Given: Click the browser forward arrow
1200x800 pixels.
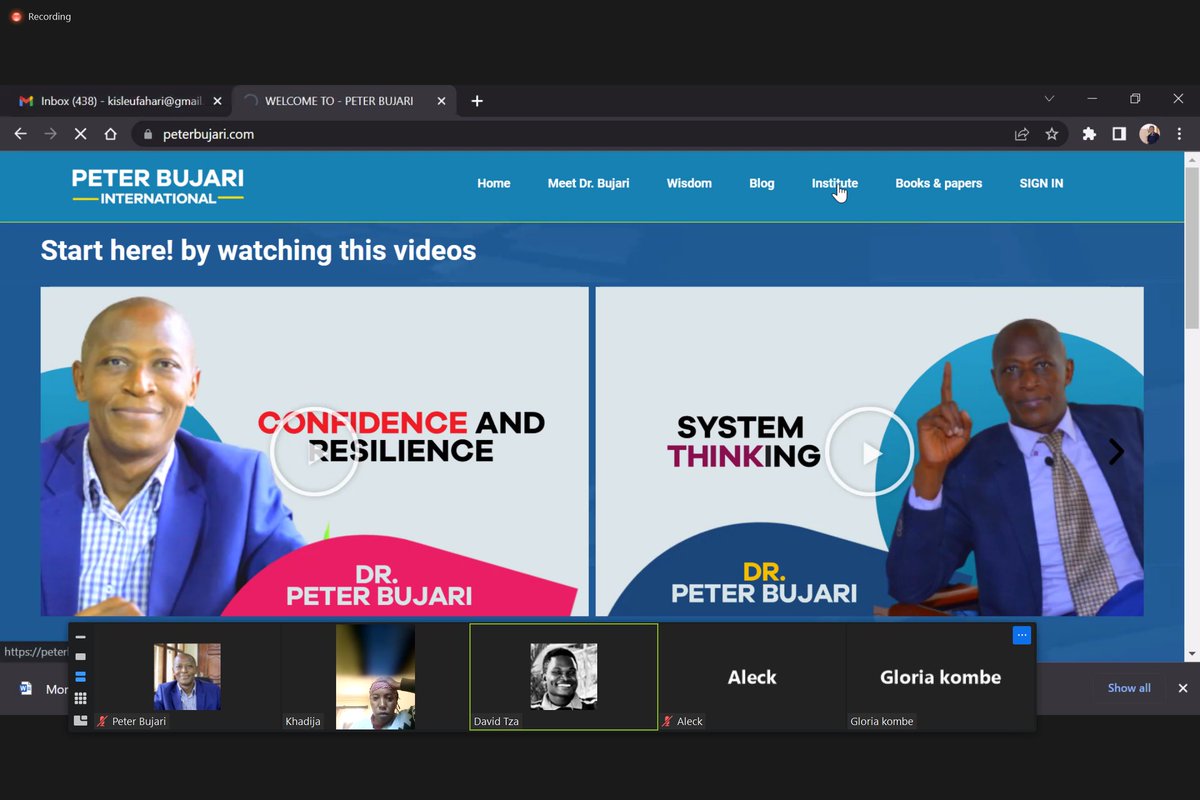Looking at the screenshot, I should pos(51,134).
